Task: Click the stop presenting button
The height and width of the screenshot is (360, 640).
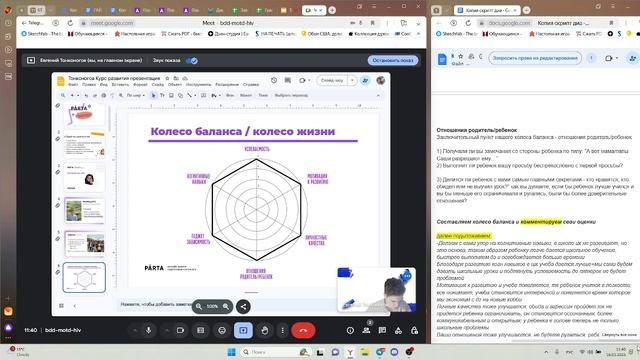Action: [x=393, y=60]
